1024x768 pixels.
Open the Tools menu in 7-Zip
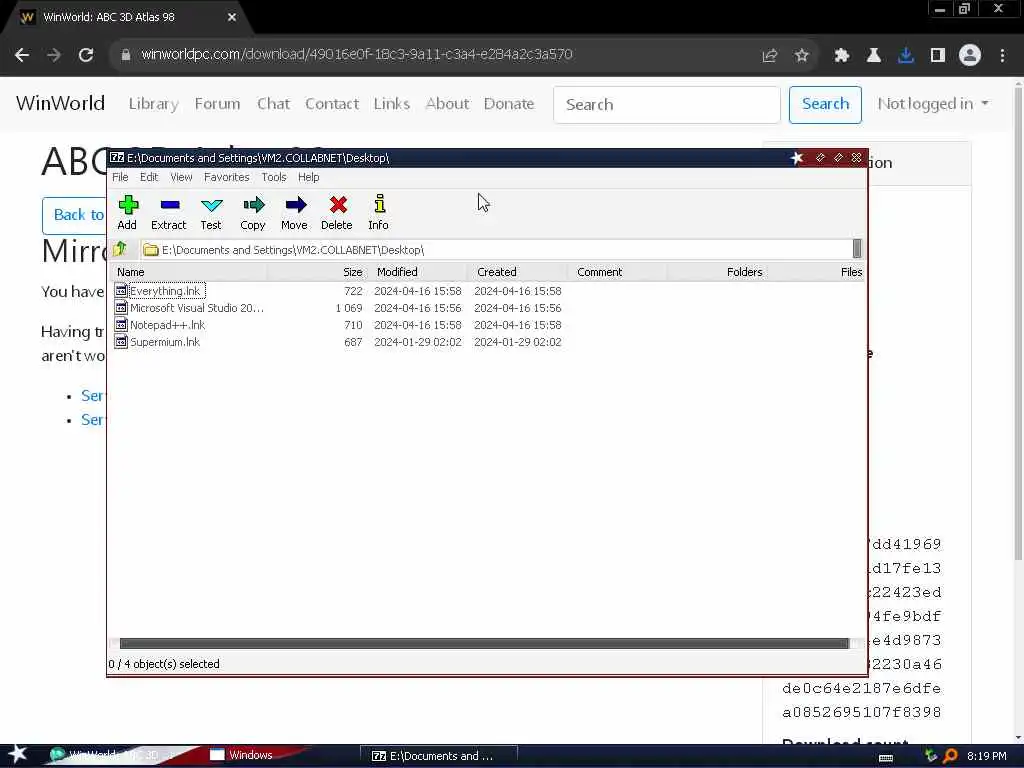point(274,177)
